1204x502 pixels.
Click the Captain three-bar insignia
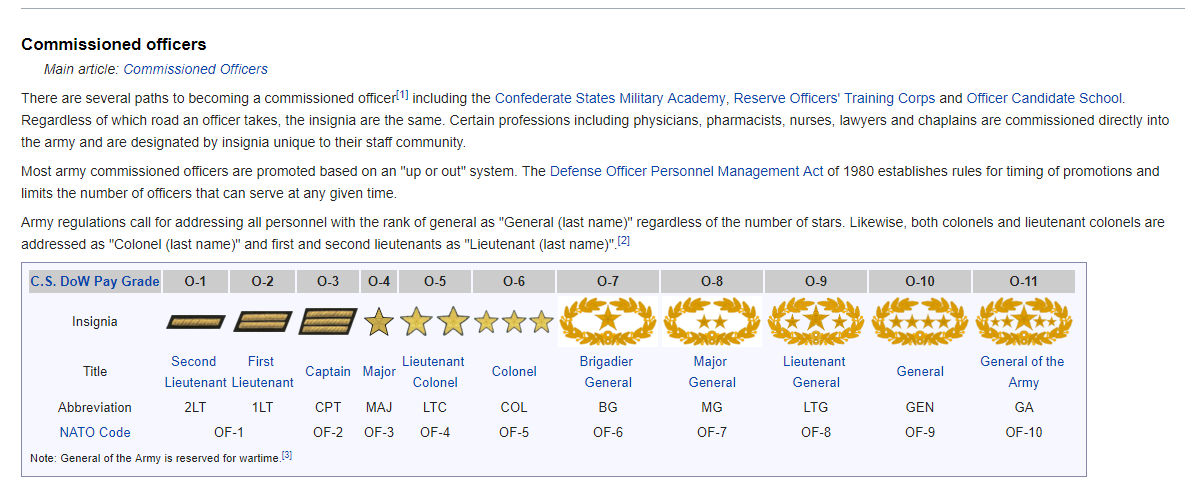click(328, 322)
